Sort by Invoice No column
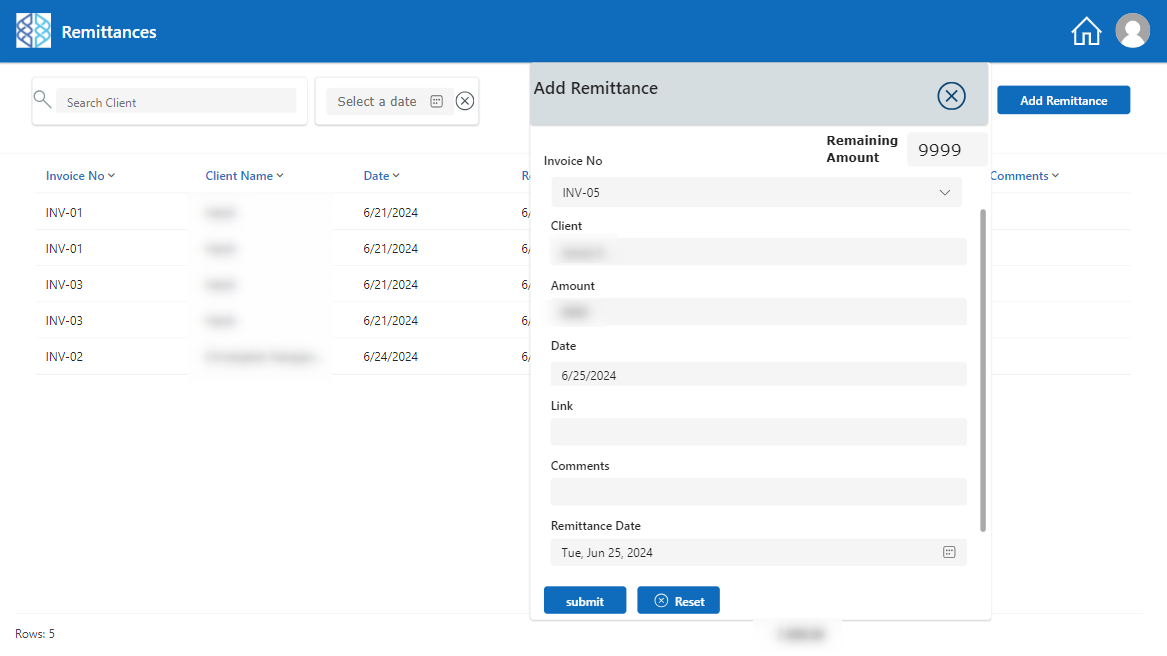 [x=80, y=176]
